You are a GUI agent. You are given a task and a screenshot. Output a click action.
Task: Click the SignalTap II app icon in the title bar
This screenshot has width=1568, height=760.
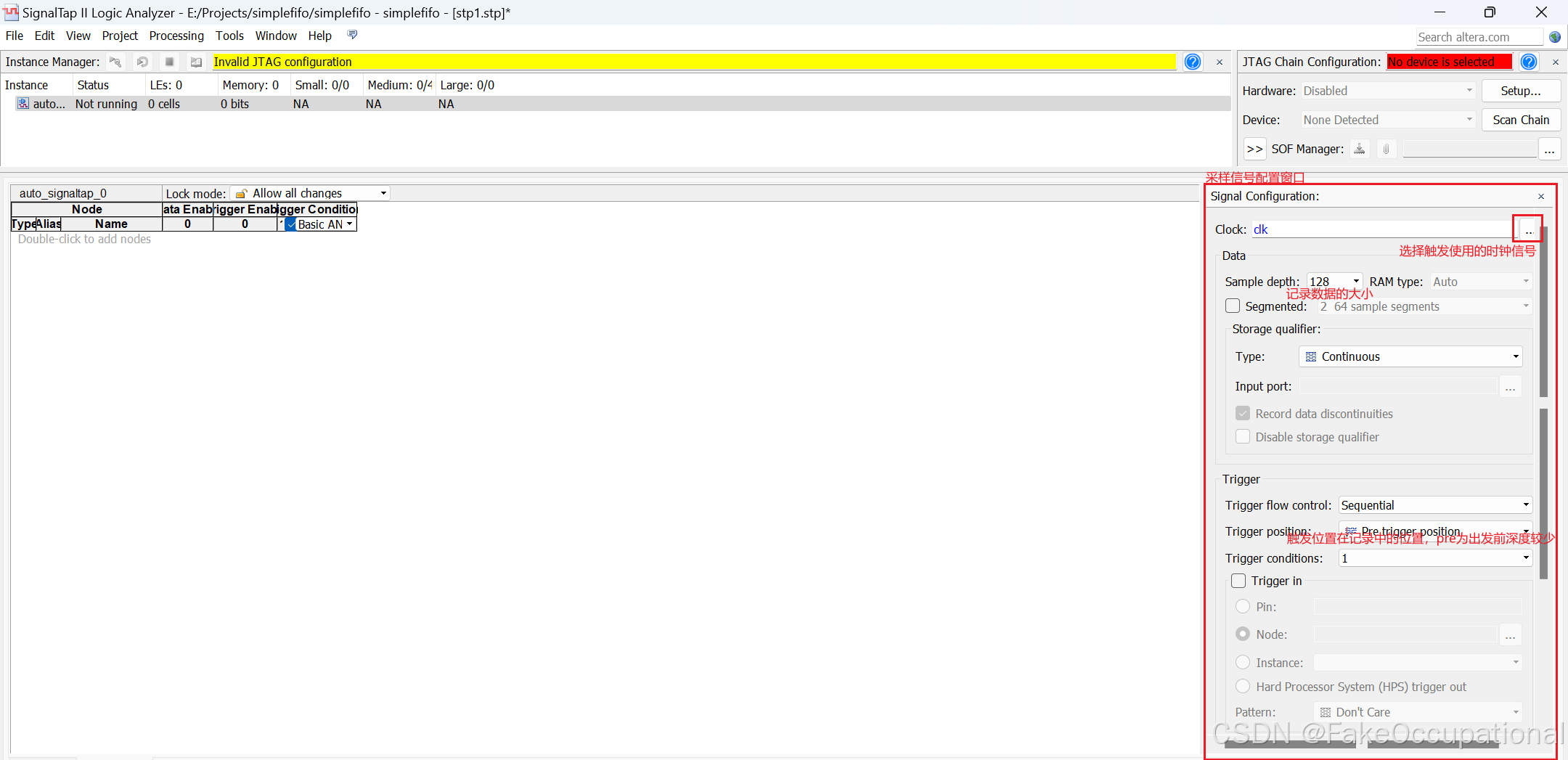[11, 12]
